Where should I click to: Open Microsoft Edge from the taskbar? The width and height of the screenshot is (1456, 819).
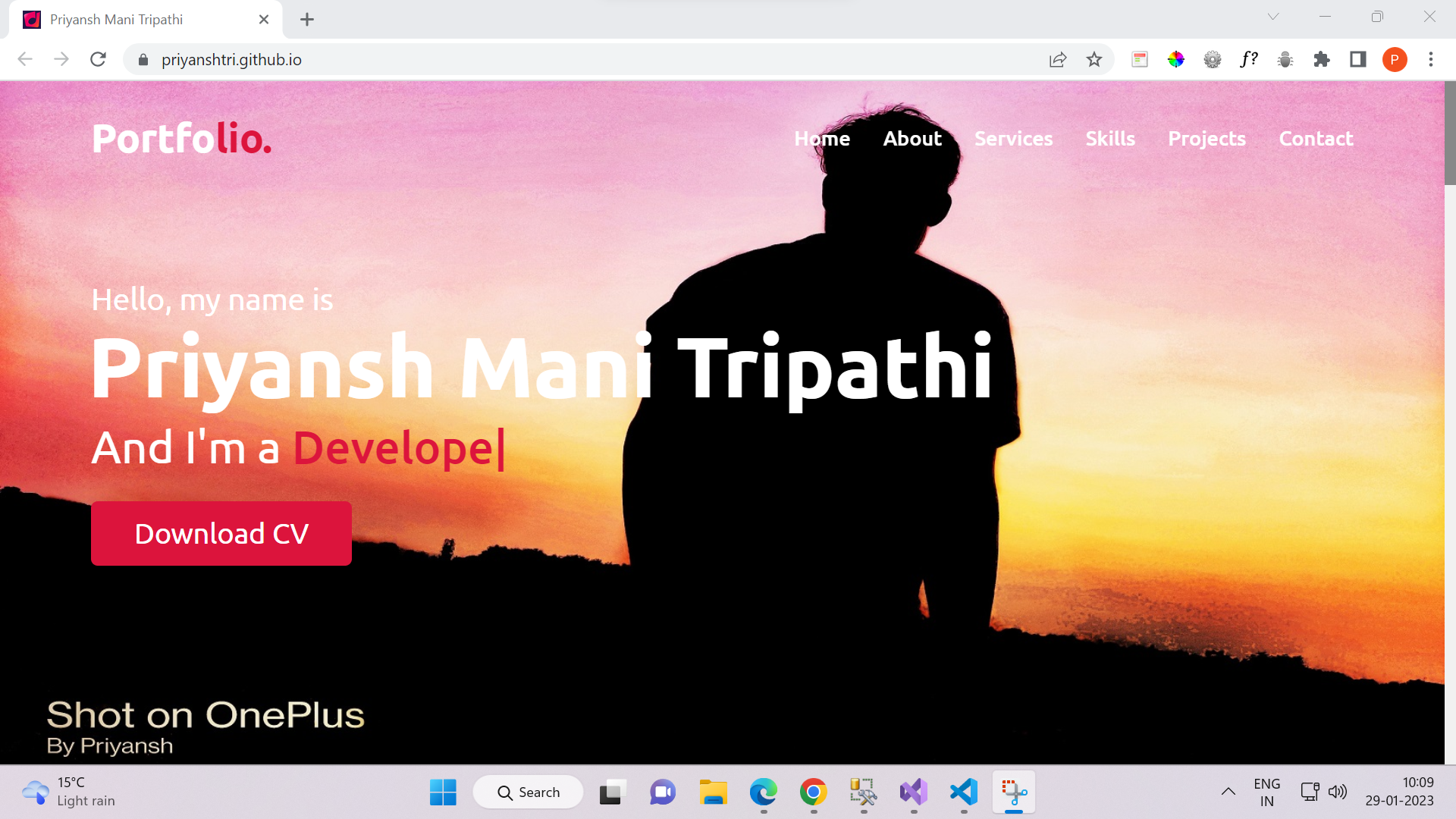pos(763,792)
